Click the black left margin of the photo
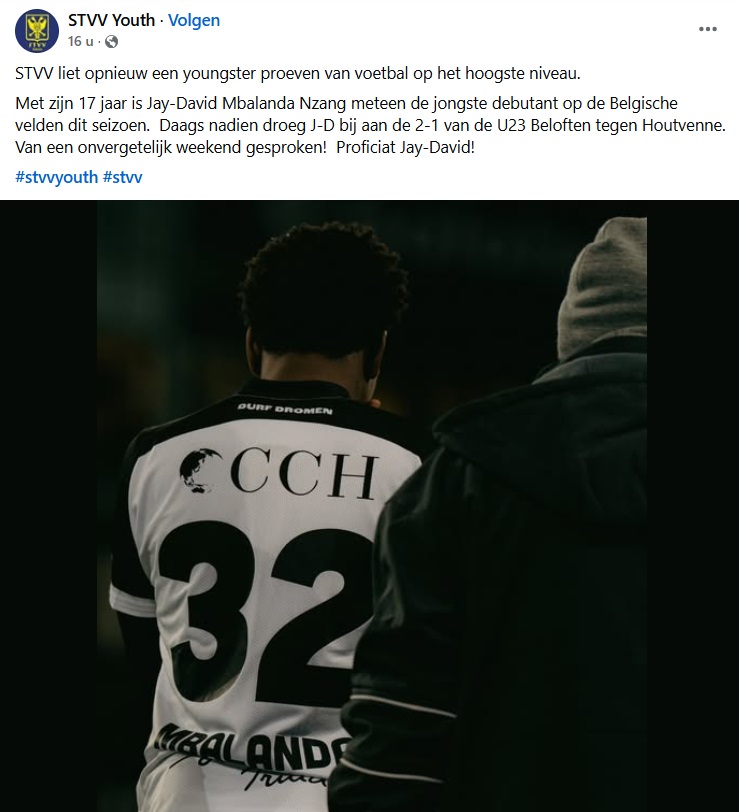Viewport: 739px width, 812px height. [48, 506]
